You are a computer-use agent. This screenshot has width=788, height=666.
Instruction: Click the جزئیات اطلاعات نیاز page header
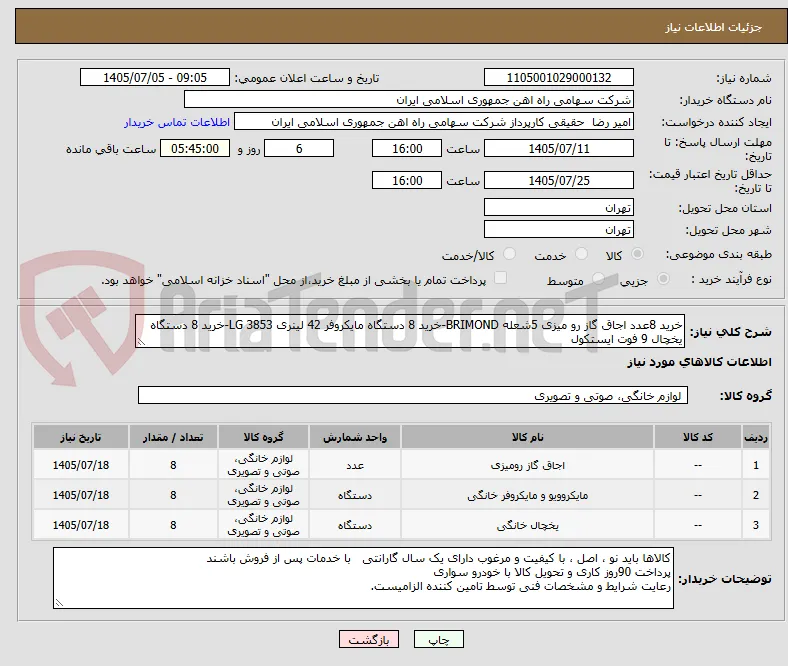tap(714, 27)
